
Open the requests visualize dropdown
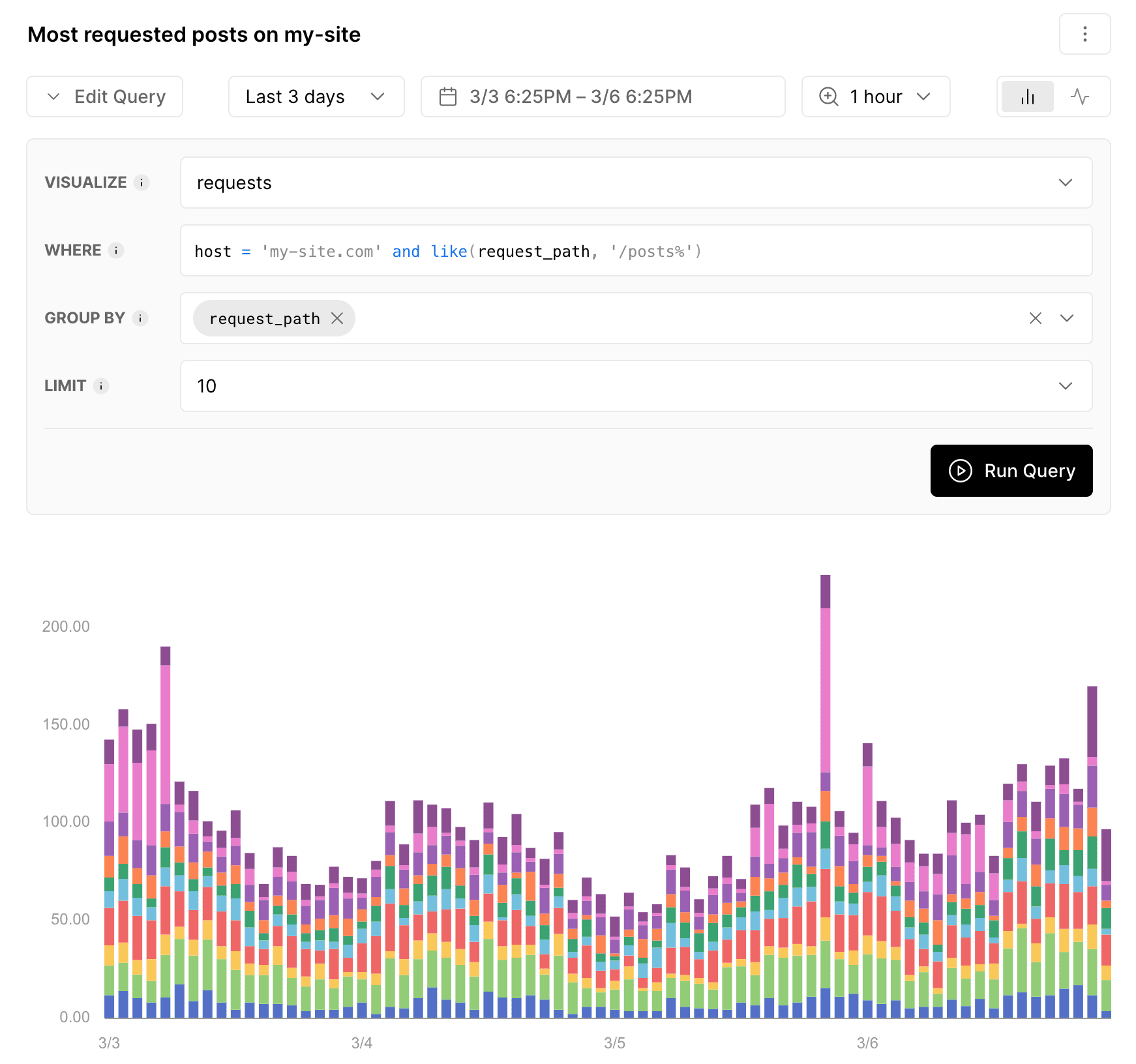pyautogui.click(x=1066, y=183)
